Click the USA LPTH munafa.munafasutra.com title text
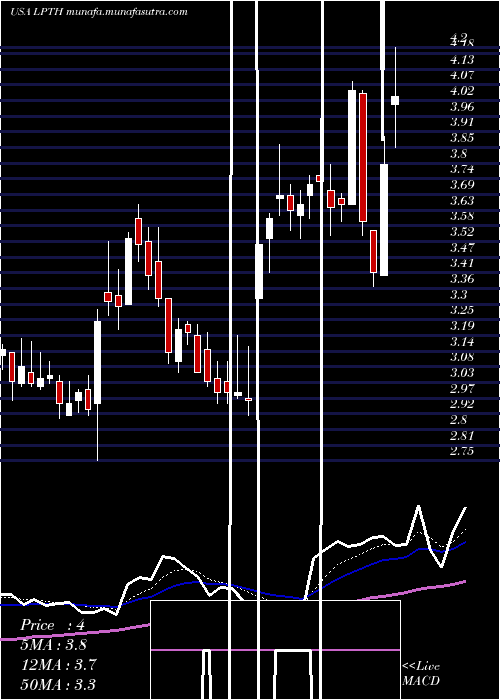 99,12
